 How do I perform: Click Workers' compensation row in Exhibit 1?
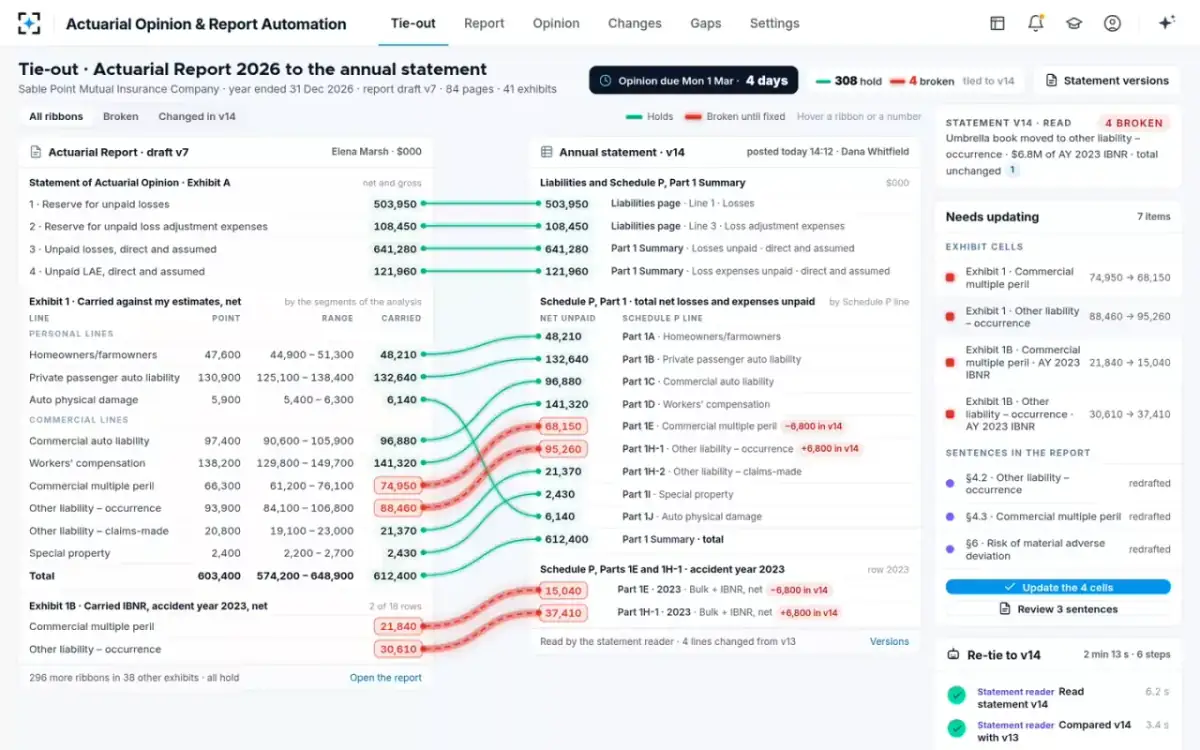(x=225, y=463)
